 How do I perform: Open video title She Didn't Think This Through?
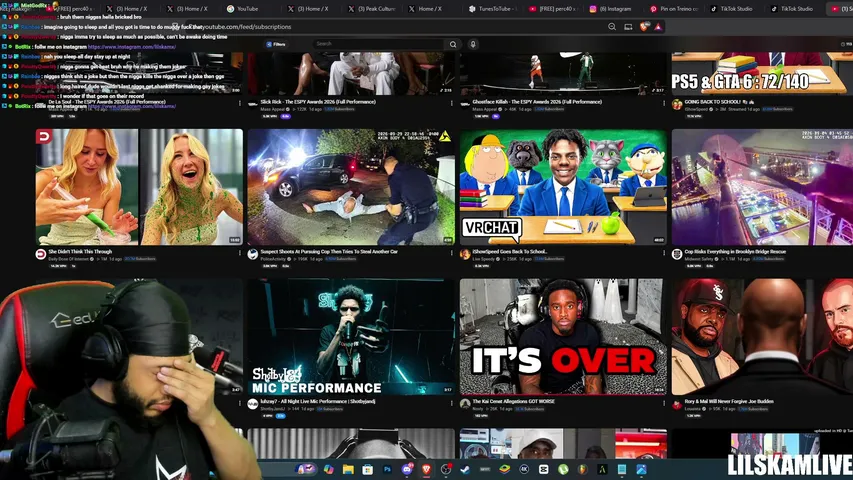tap(80, 251)
